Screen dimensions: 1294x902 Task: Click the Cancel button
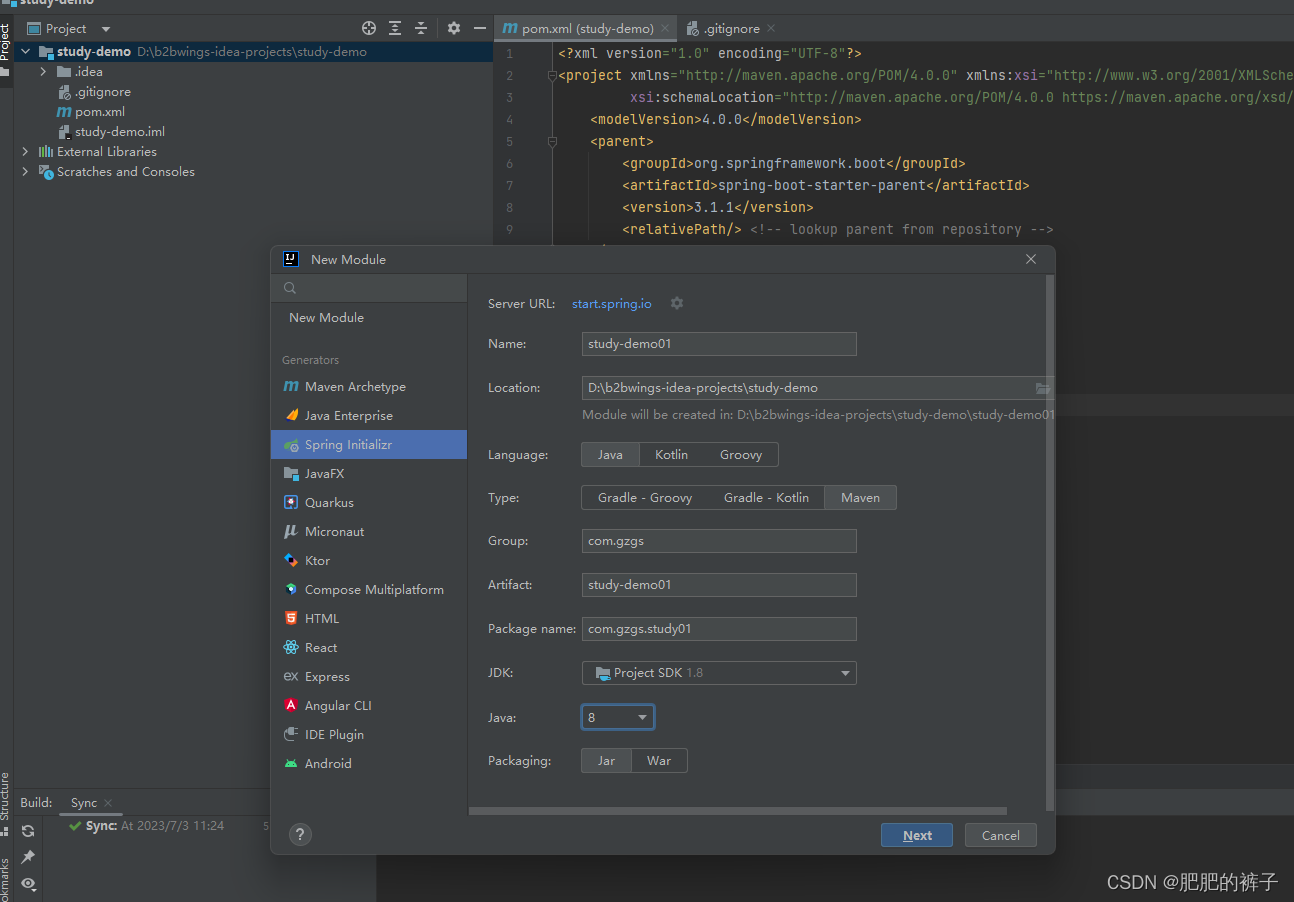point(1001,835)
